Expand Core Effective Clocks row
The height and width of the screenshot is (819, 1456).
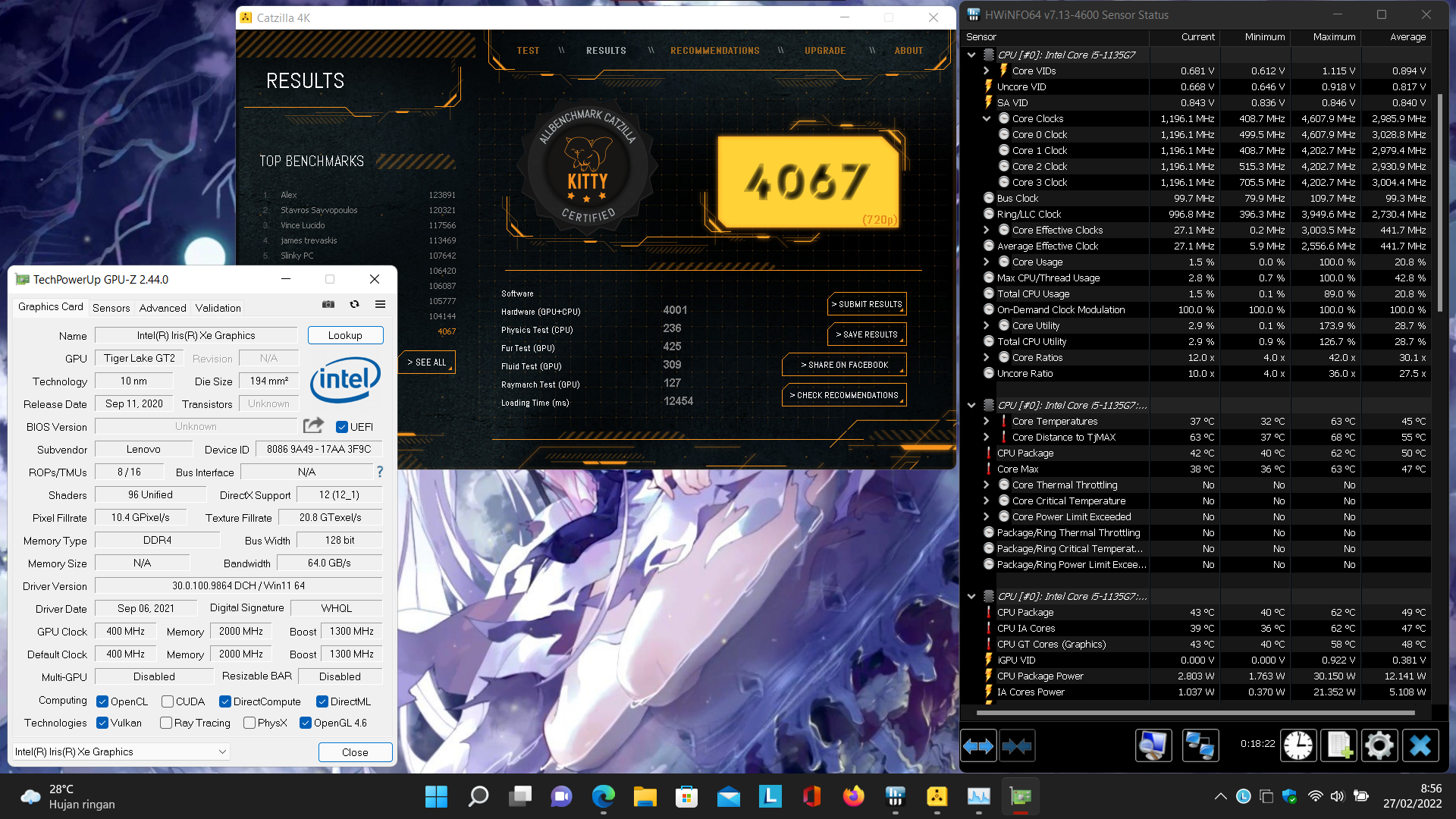click(987, 230)
